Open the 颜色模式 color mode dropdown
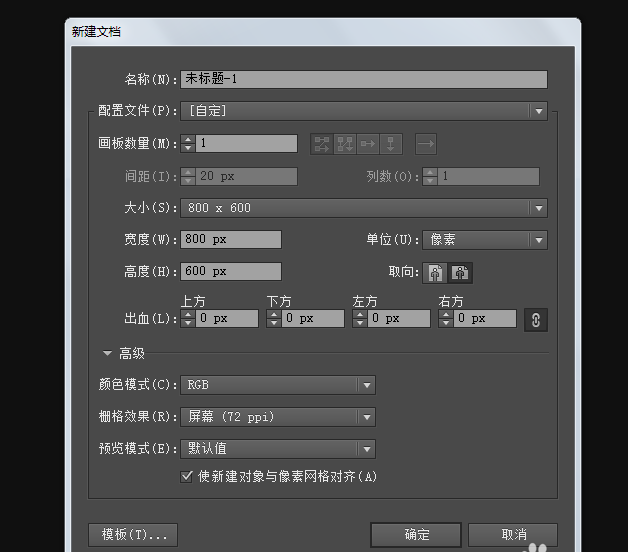This screenshot has height=552, width=628. (278, 385)
